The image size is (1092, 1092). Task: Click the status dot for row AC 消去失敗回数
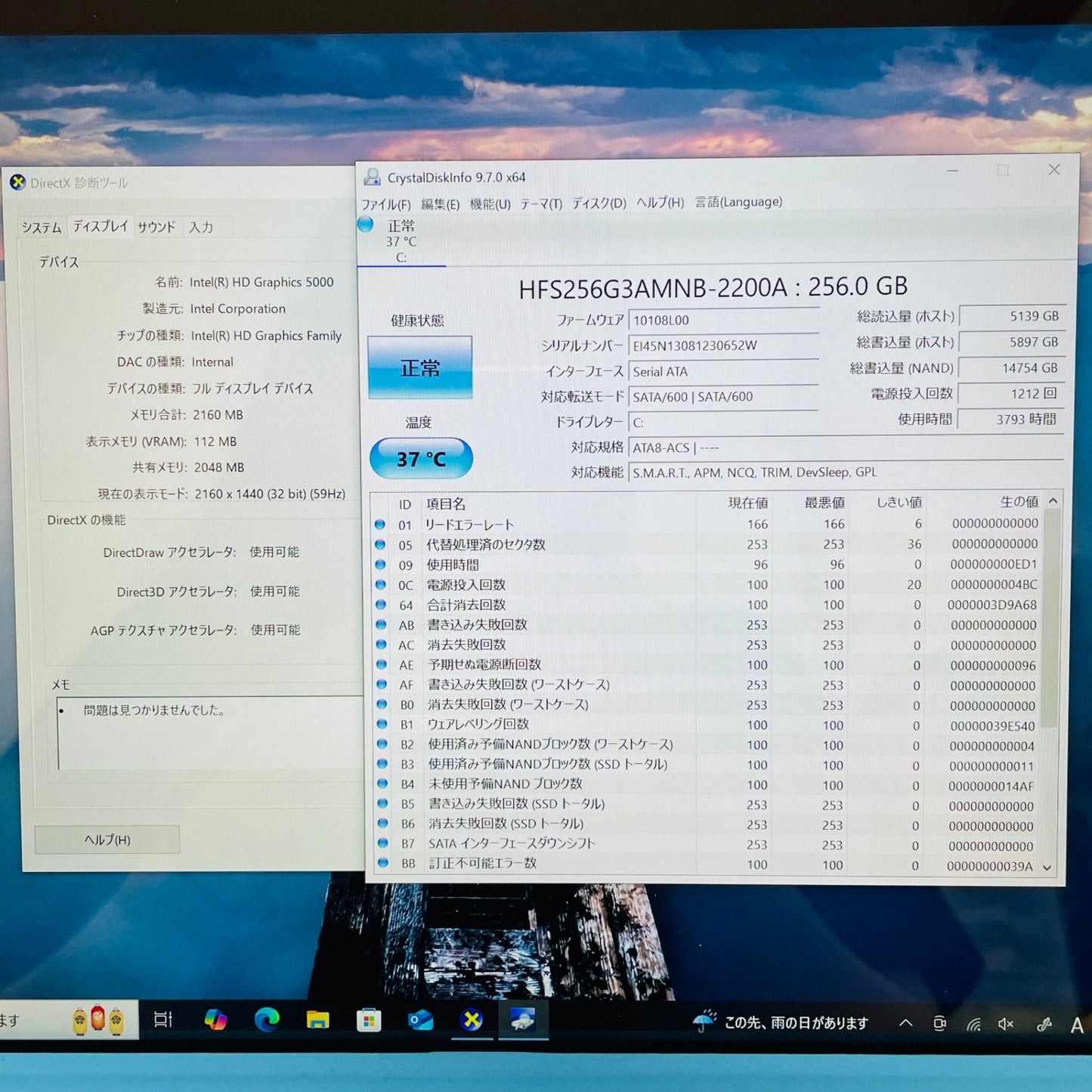tap(382, 645)
